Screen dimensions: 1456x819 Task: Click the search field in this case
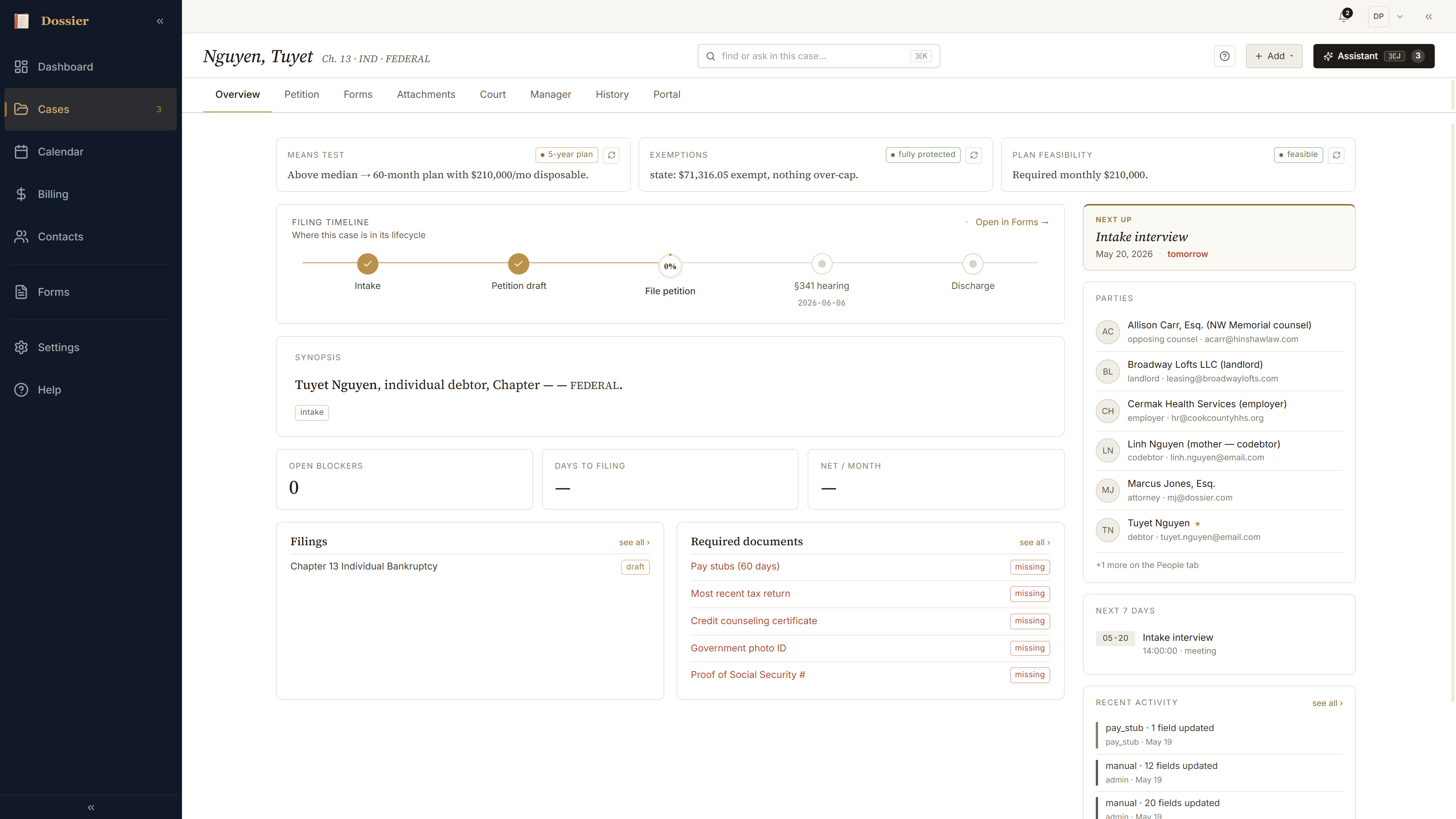pos(819,56)
